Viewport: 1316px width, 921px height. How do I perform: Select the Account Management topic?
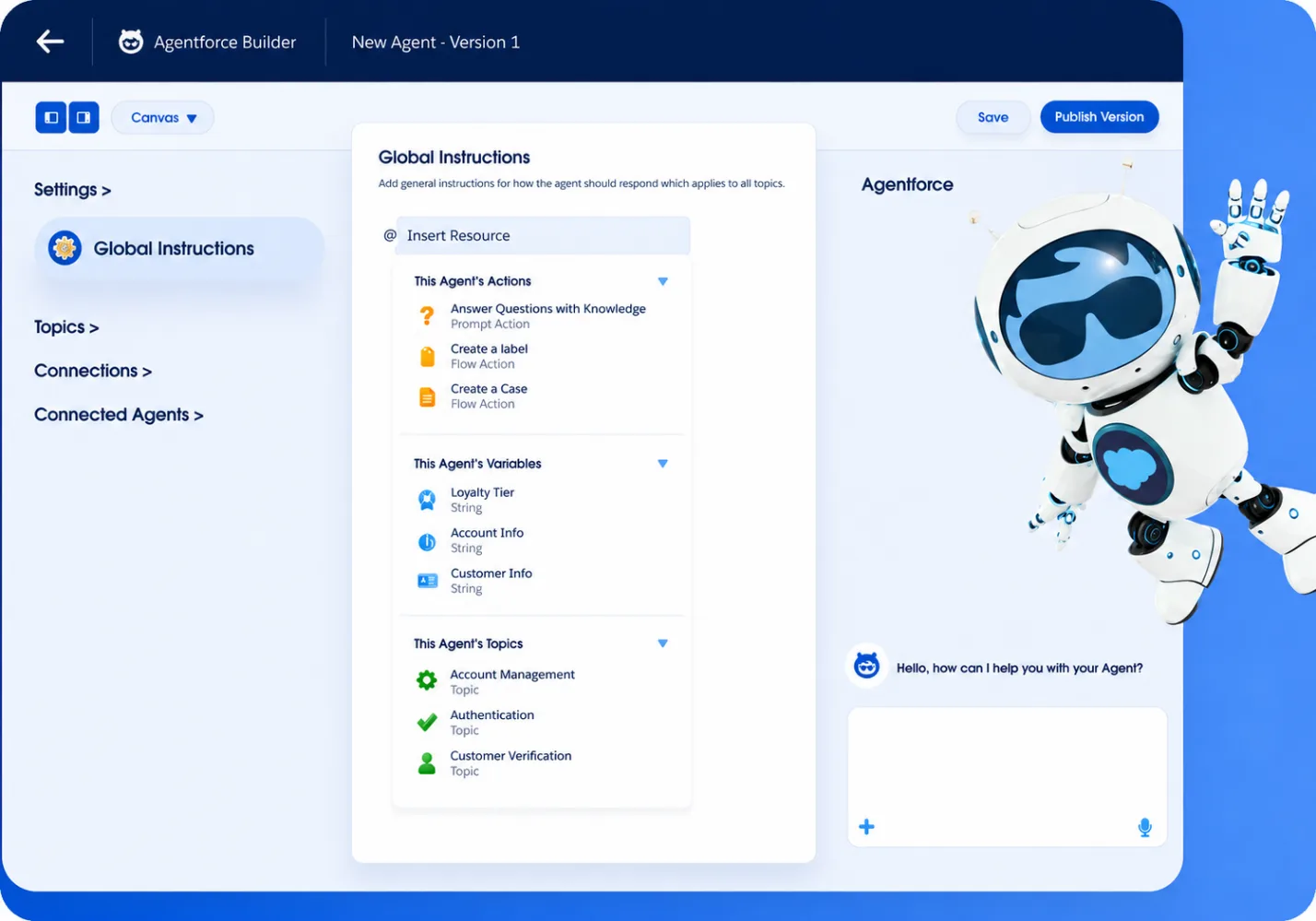point(512,682)
